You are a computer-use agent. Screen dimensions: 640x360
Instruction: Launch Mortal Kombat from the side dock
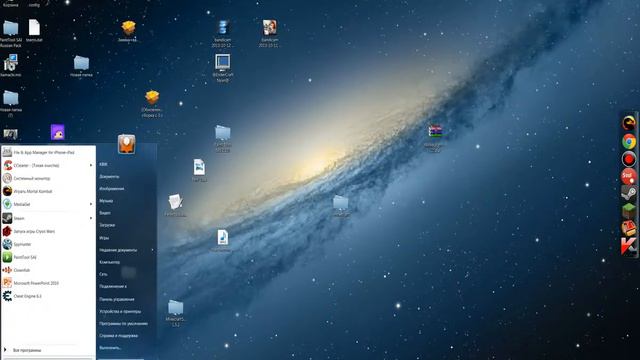[629, 122]
